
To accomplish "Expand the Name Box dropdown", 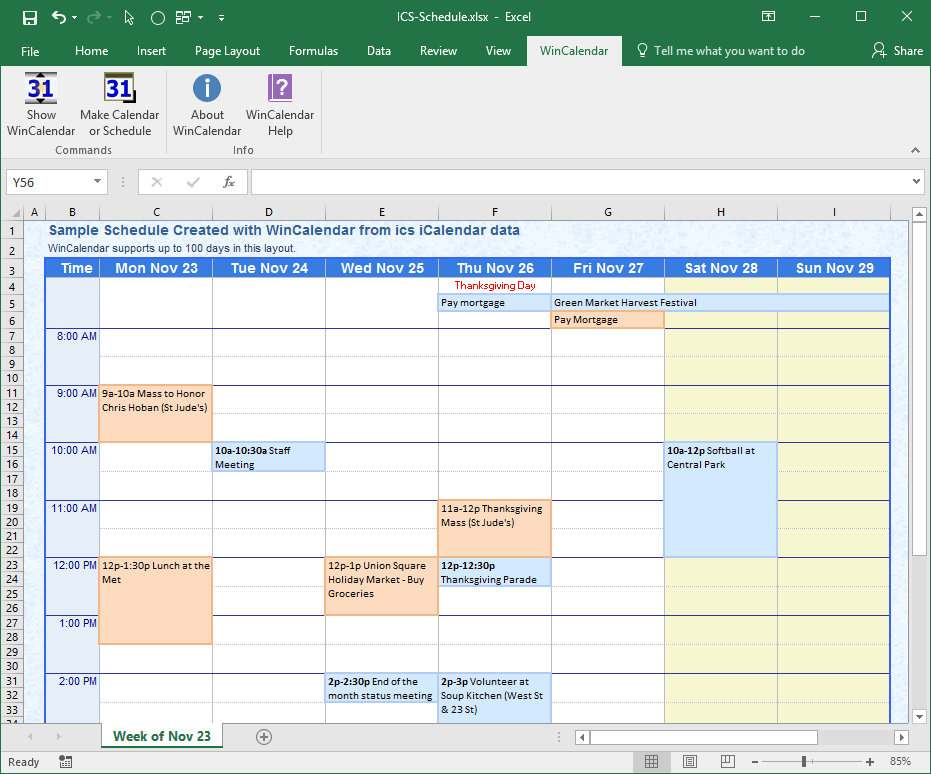I will 97,182.
